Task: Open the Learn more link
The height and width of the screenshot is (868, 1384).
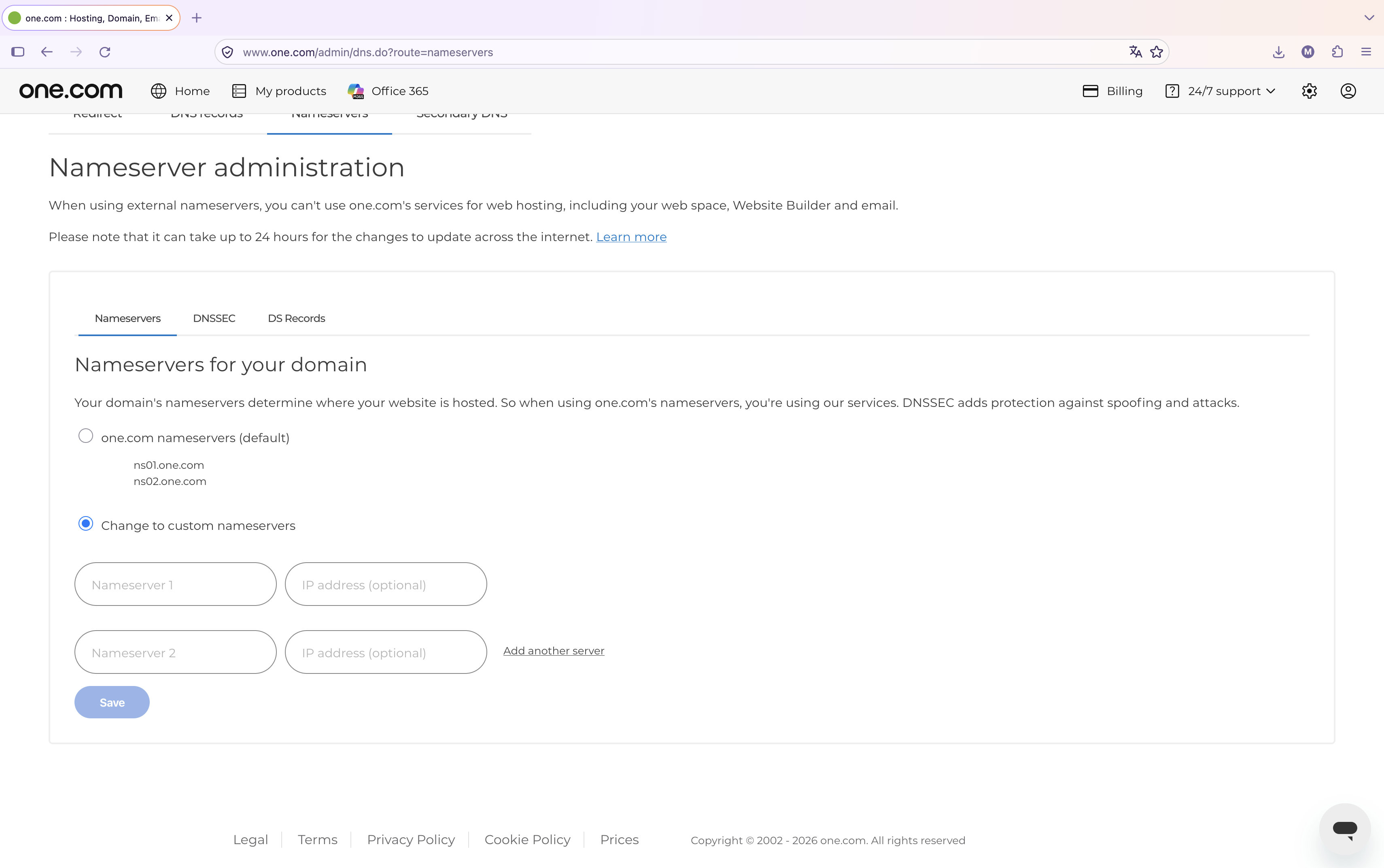Action: [631, 237]
